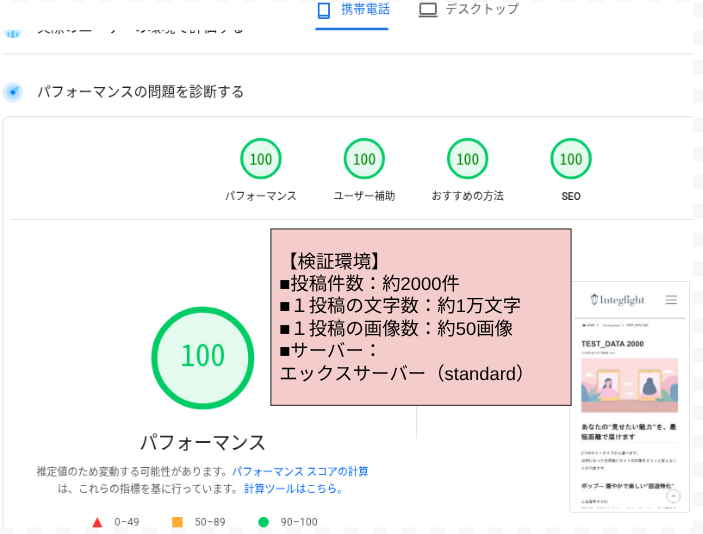The width and height of the screenshot is (703, 534).
Task: Click the green circle 90–100 legend icon
Action: tap(264, 522)
